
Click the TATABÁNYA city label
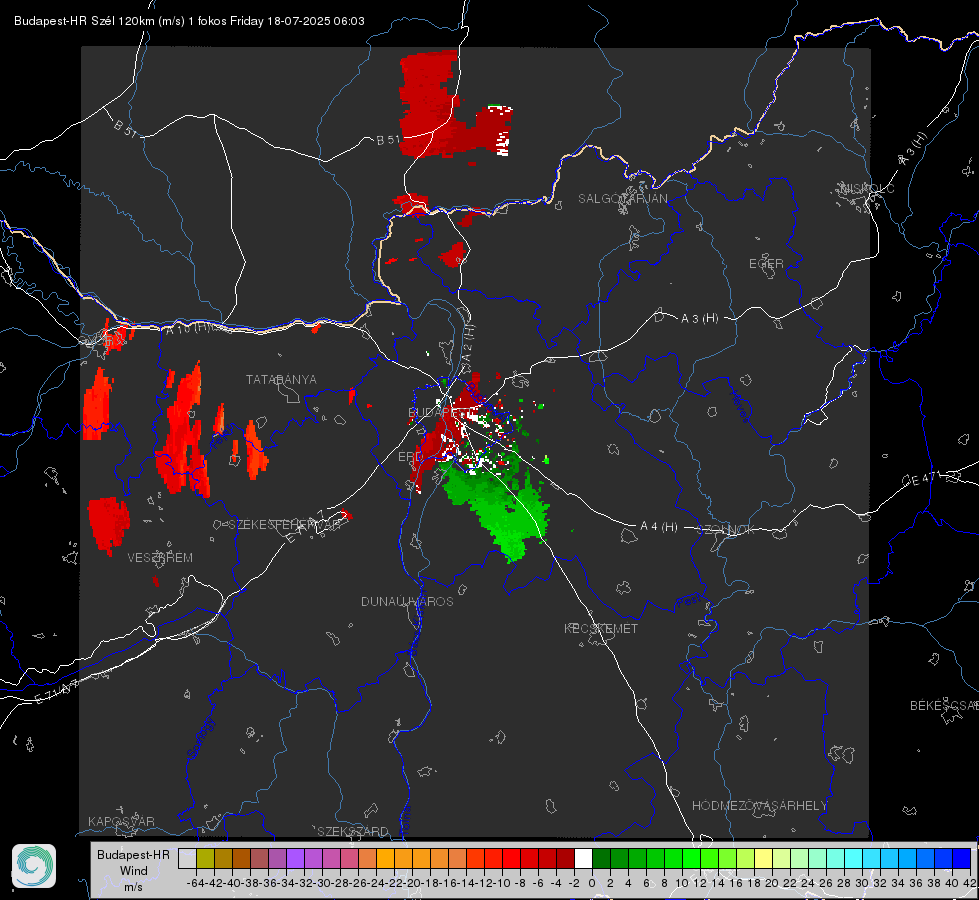tap(281, 380)
